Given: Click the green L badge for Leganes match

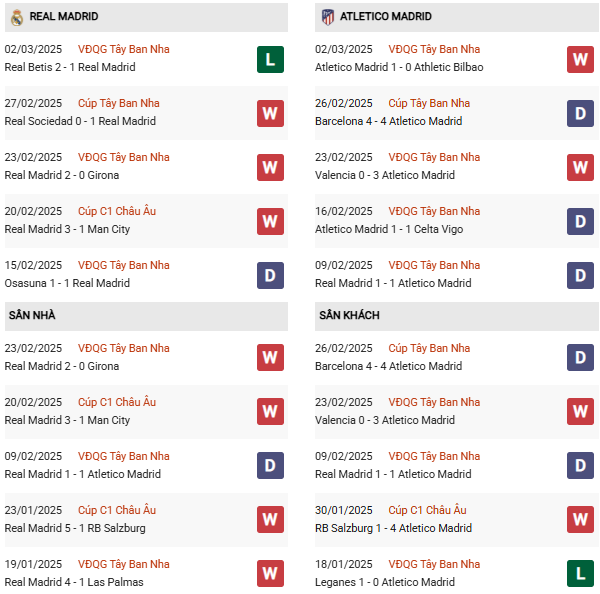Looking at the screenshot, I should click(580, 574).
